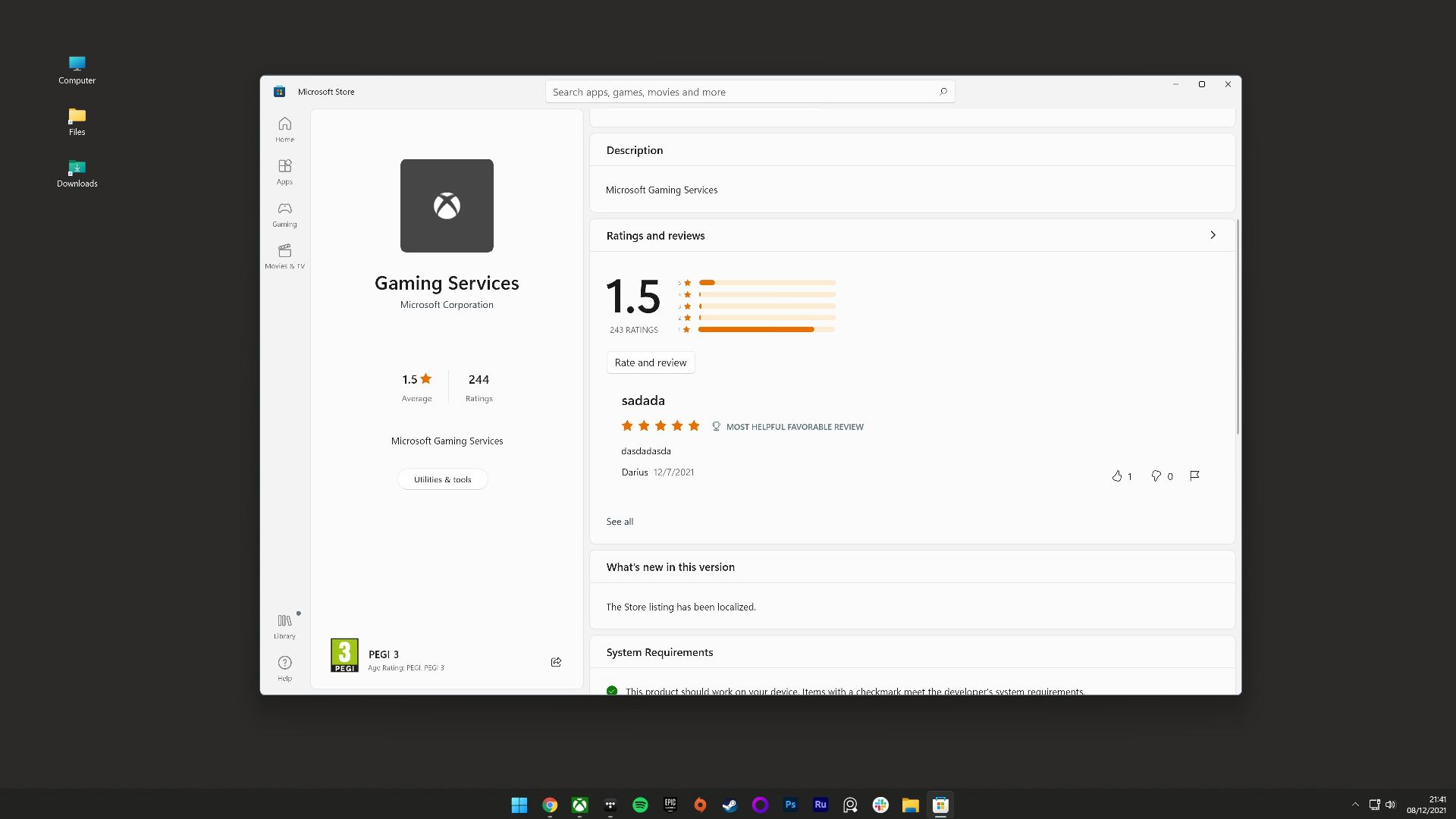The width and height of the screenshot is (1456, 819).
Task: Show hidden system tray icons
Action: [1355, 805]
